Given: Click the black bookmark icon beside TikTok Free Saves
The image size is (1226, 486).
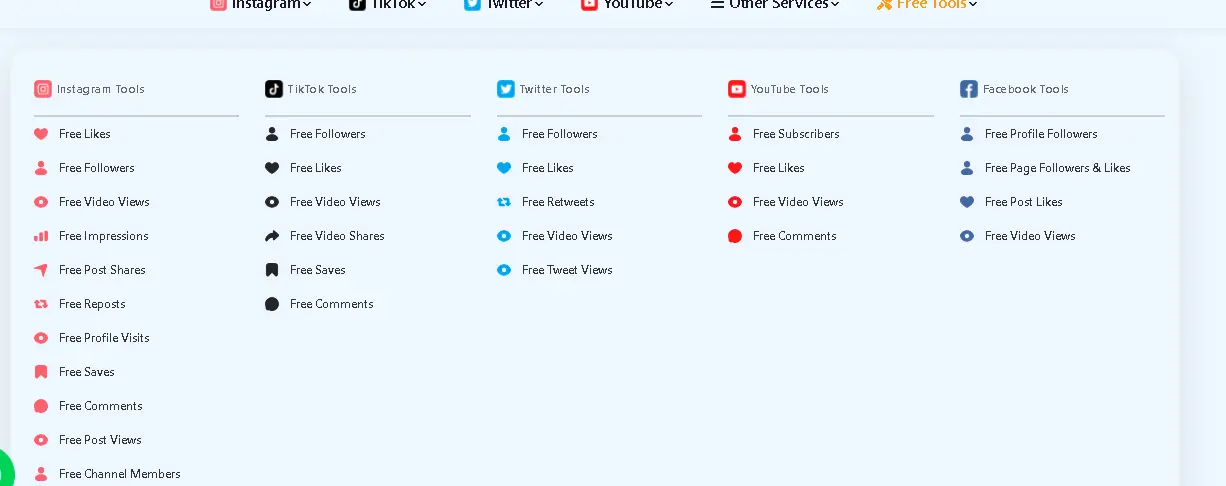Looking at the screenshot, I should coord(272,270).
